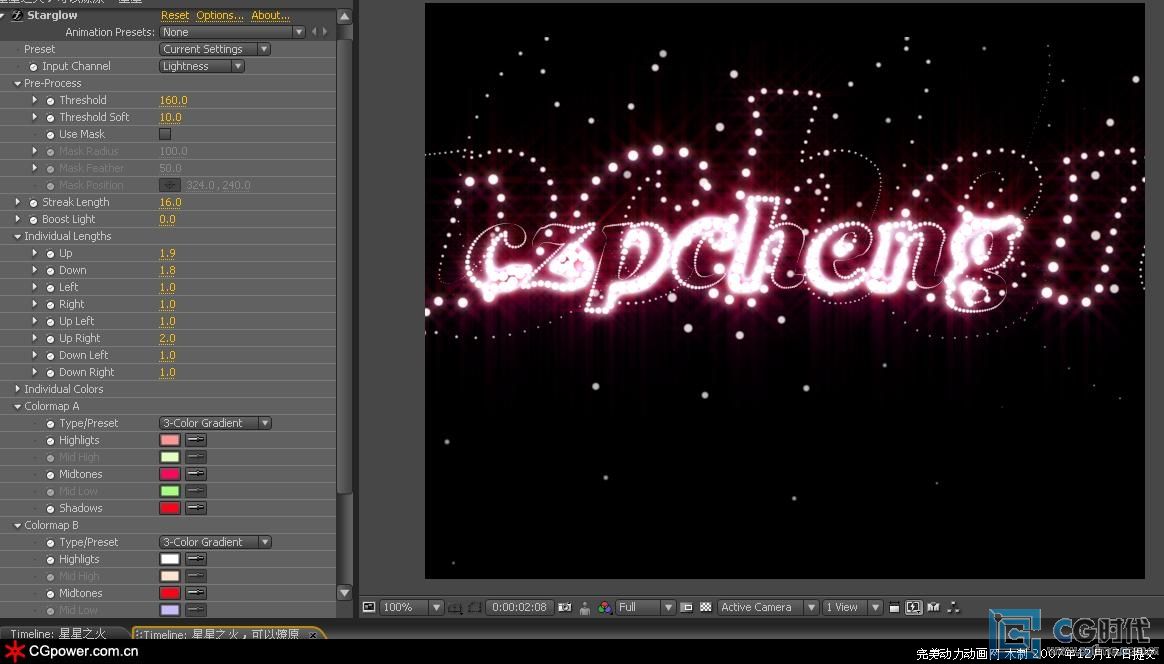Collapse the Colormap A group

pos(17,406)
